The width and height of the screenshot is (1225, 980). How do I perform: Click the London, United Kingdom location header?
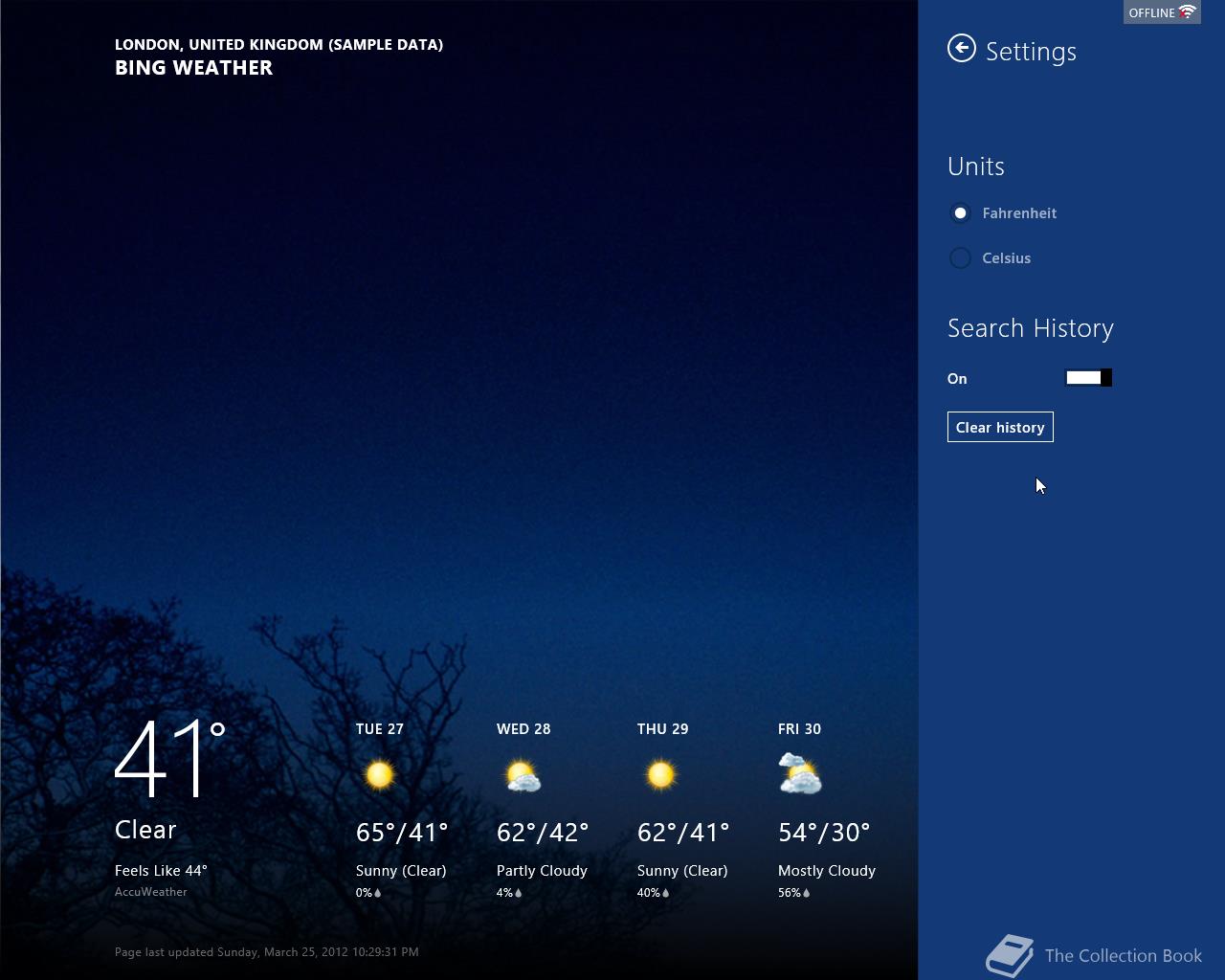pyautogui.click(x=278, y=45)
